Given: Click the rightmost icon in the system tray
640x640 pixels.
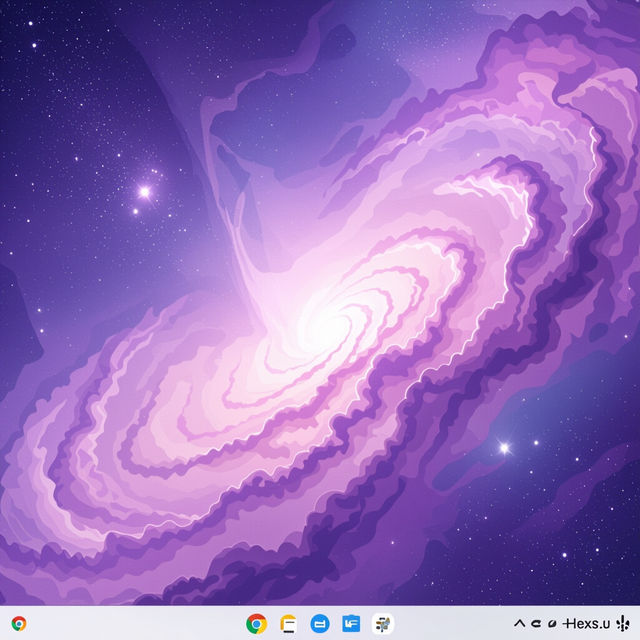Looking at the screenshot, I should coord(622,623).
